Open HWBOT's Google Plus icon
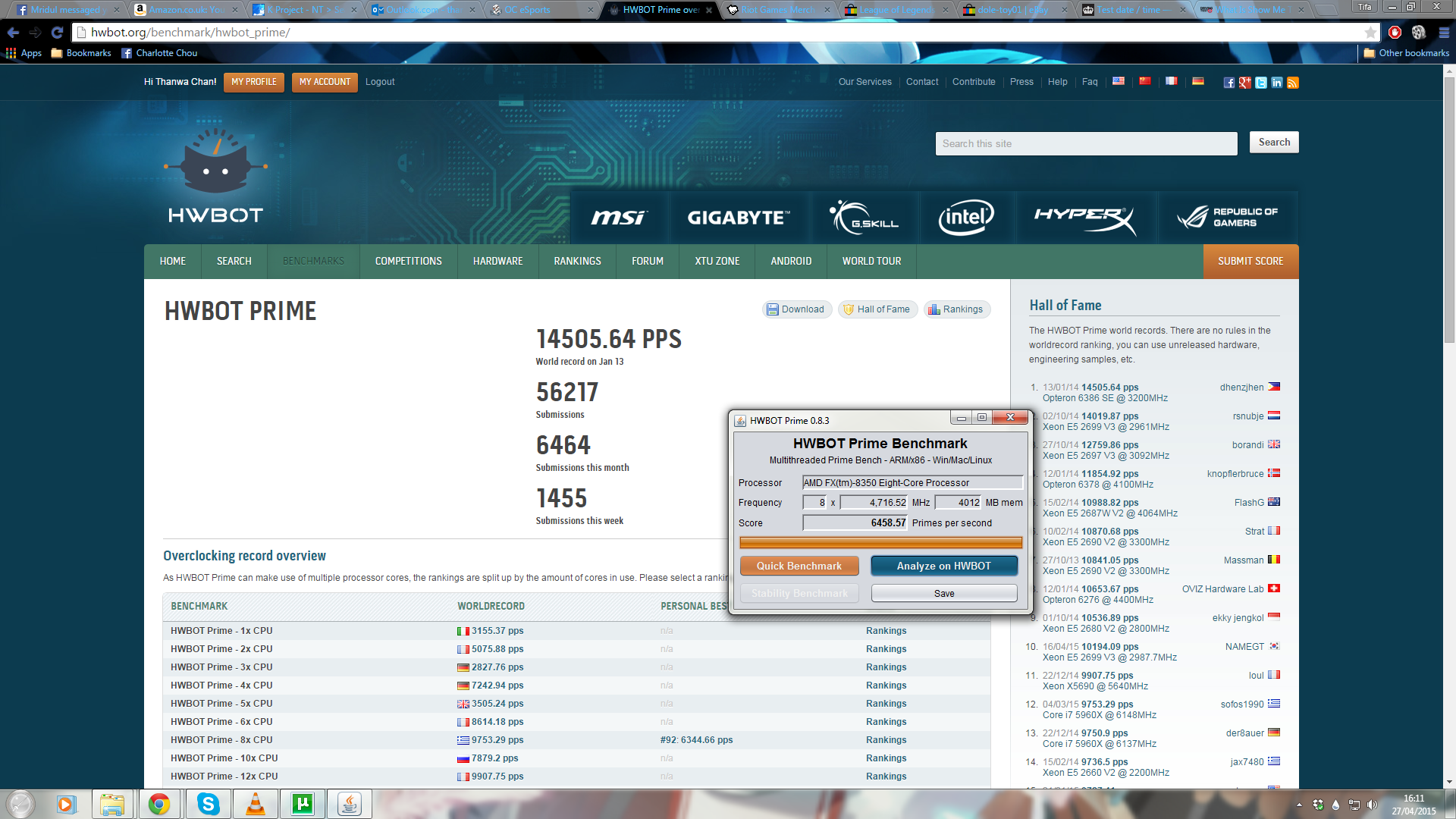The image size is (1456, 819). tap(1244, 83)
